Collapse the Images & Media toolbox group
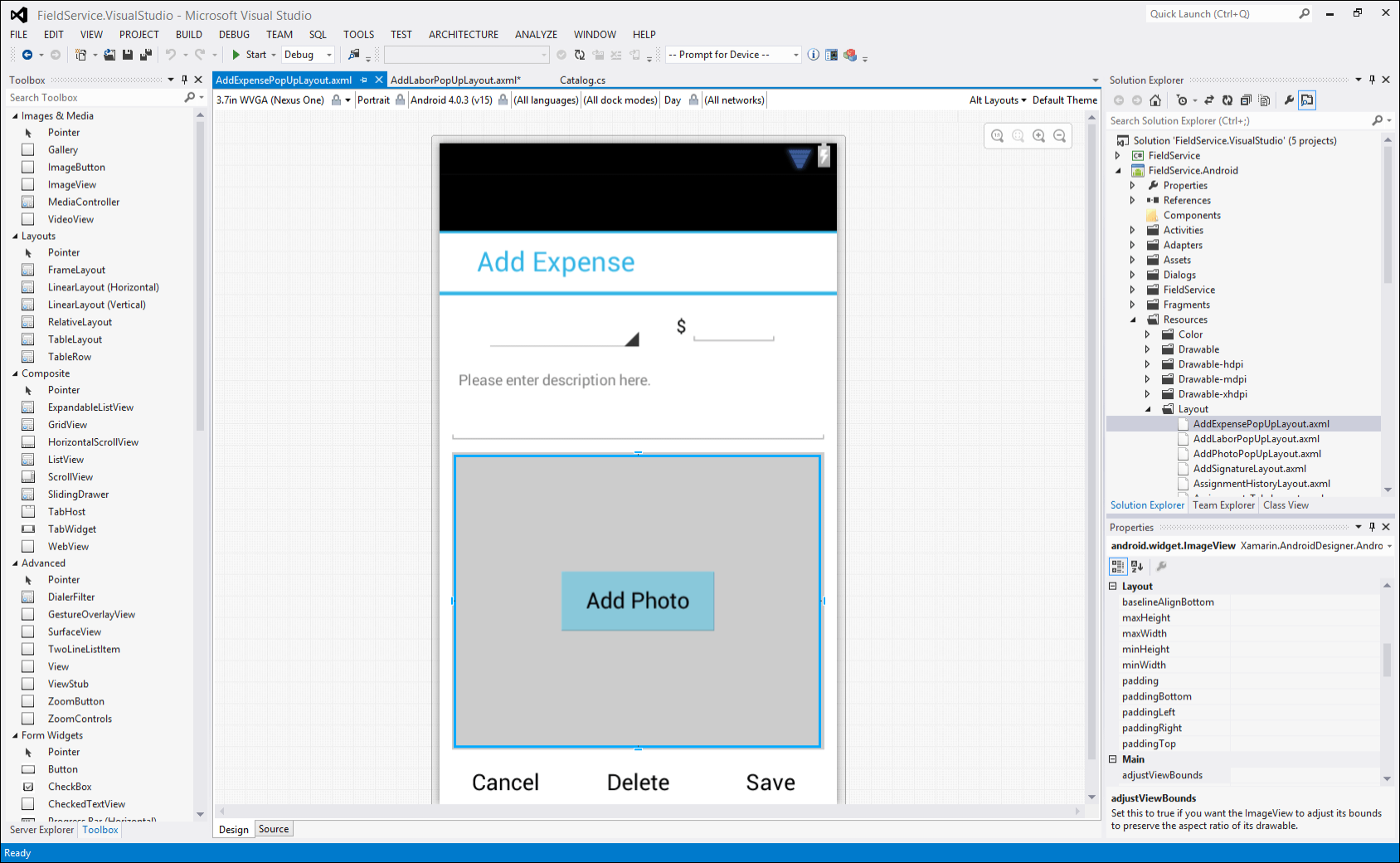 click(15, 116)
